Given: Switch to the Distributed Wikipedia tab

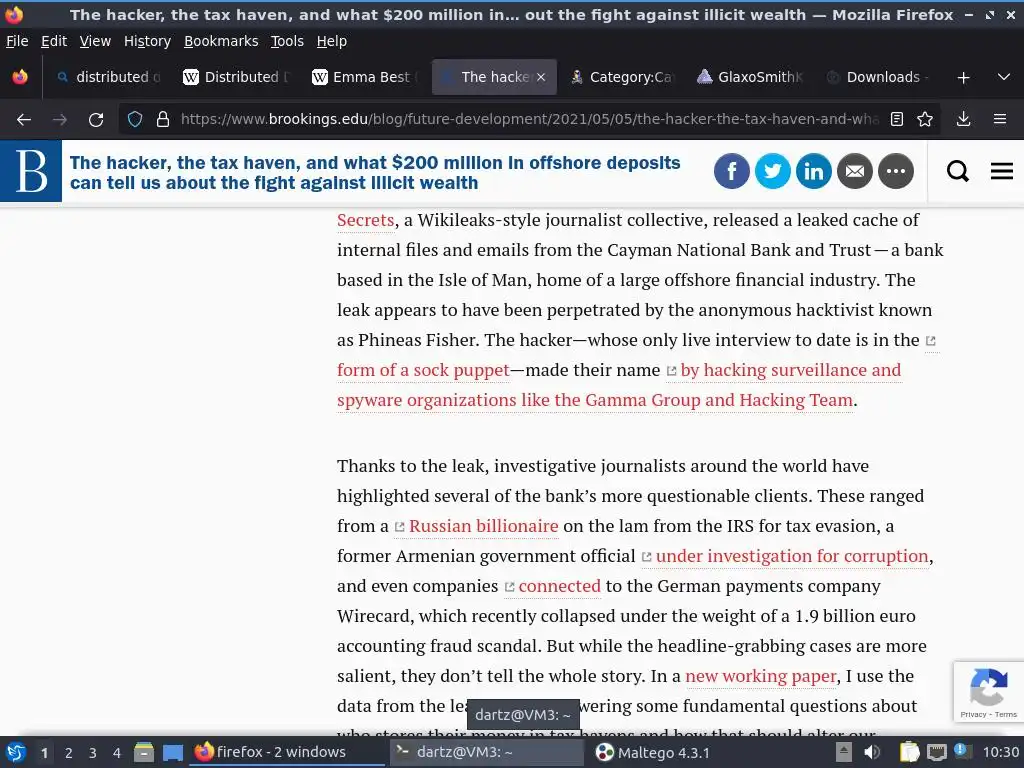Looking at the screenshot, I should [236, 77].
